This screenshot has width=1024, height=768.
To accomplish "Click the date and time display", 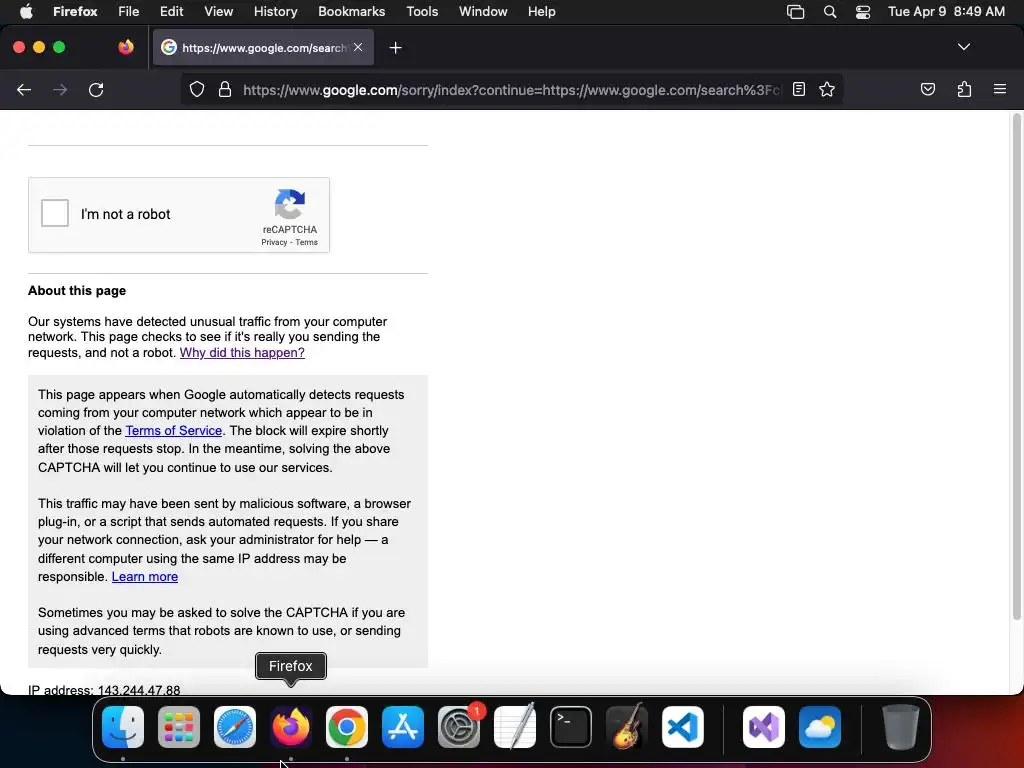I will (x=946, y=11).
